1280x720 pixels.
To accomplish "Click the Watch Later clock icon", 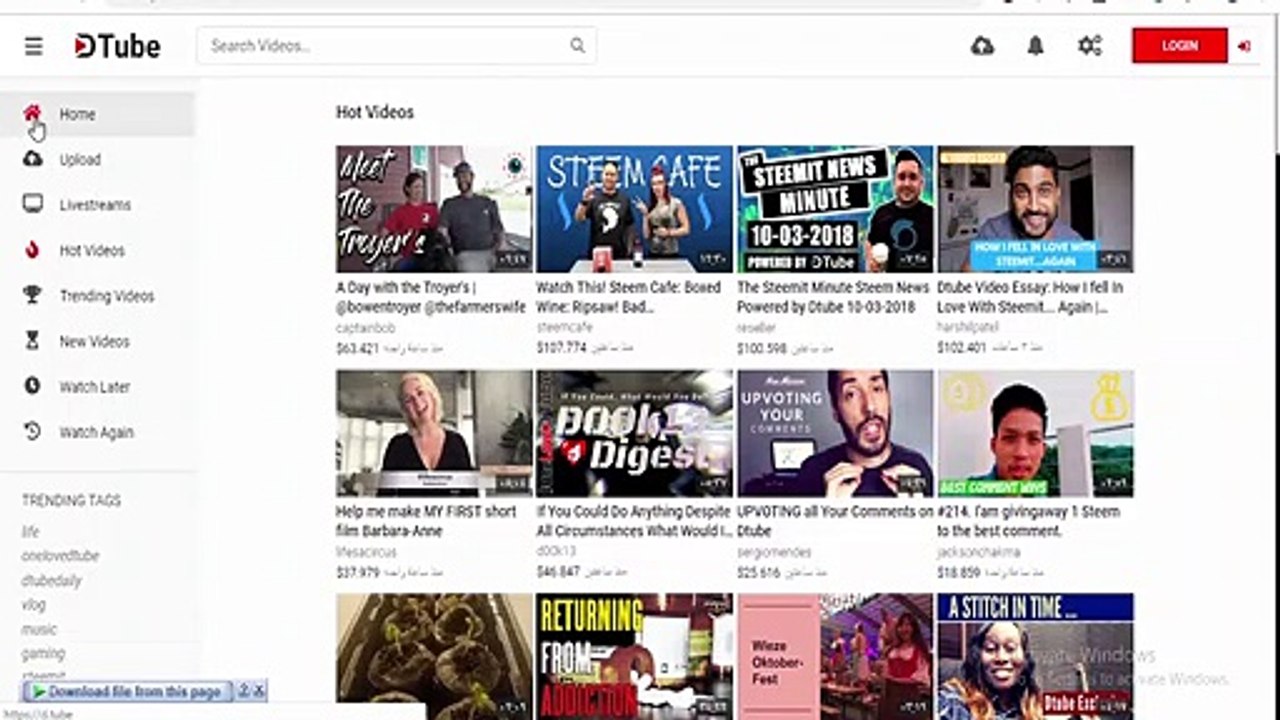I will 33,386.
